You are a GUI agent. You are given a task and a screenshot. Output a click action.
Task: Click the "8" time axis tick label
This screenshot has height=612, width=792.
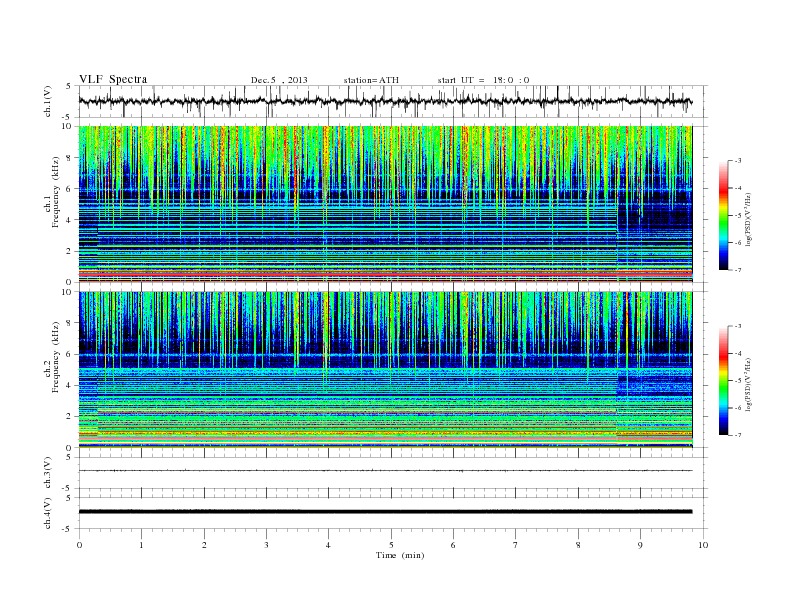[x=578, y=545]
